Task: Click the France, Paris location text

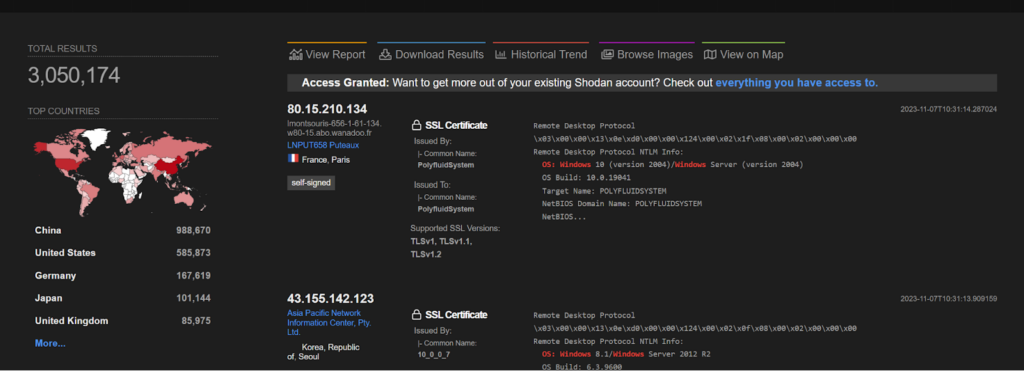Action: pos(325,159)
